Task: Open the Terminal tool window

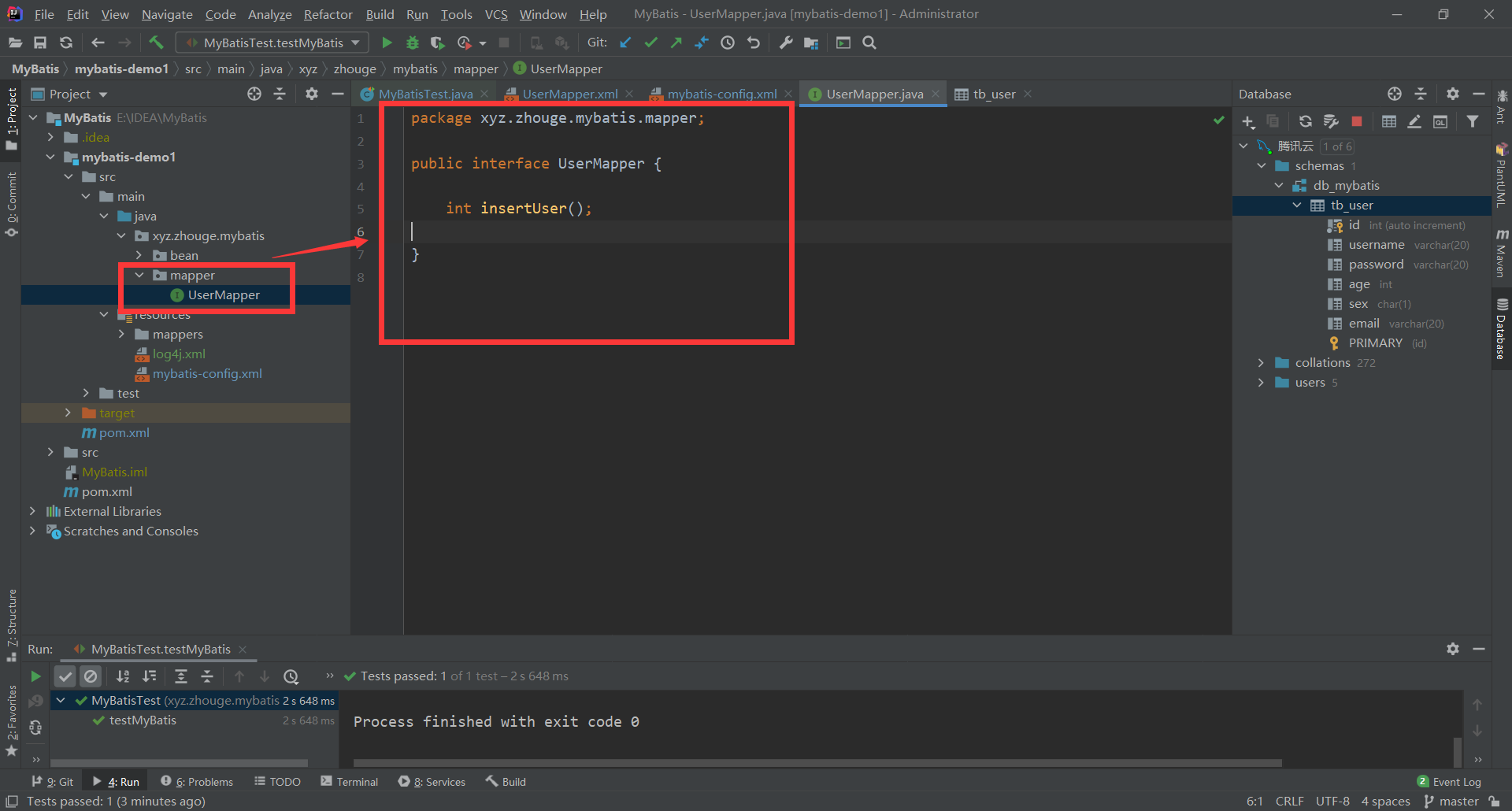Action: pyautogui.click(x=350, y=782)
